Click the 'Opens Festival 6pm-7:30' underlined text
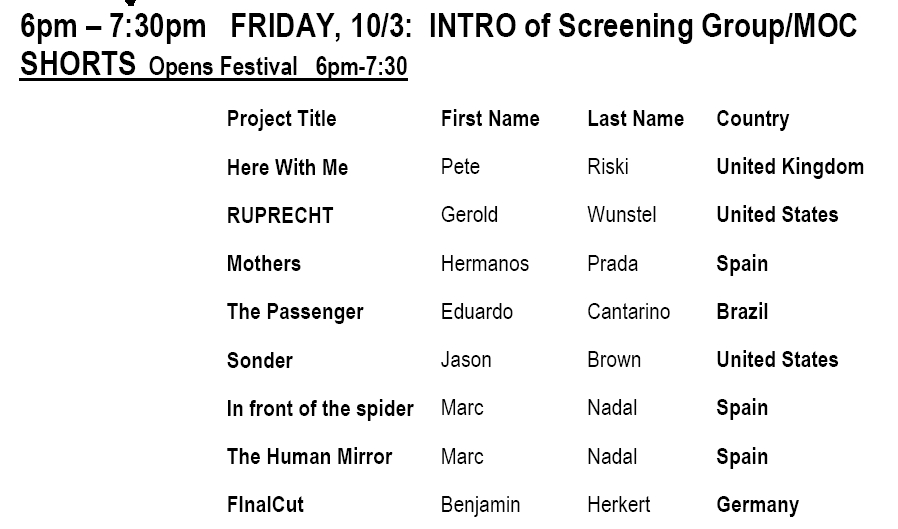Viewport: 898px width, 529px height. 278,66
